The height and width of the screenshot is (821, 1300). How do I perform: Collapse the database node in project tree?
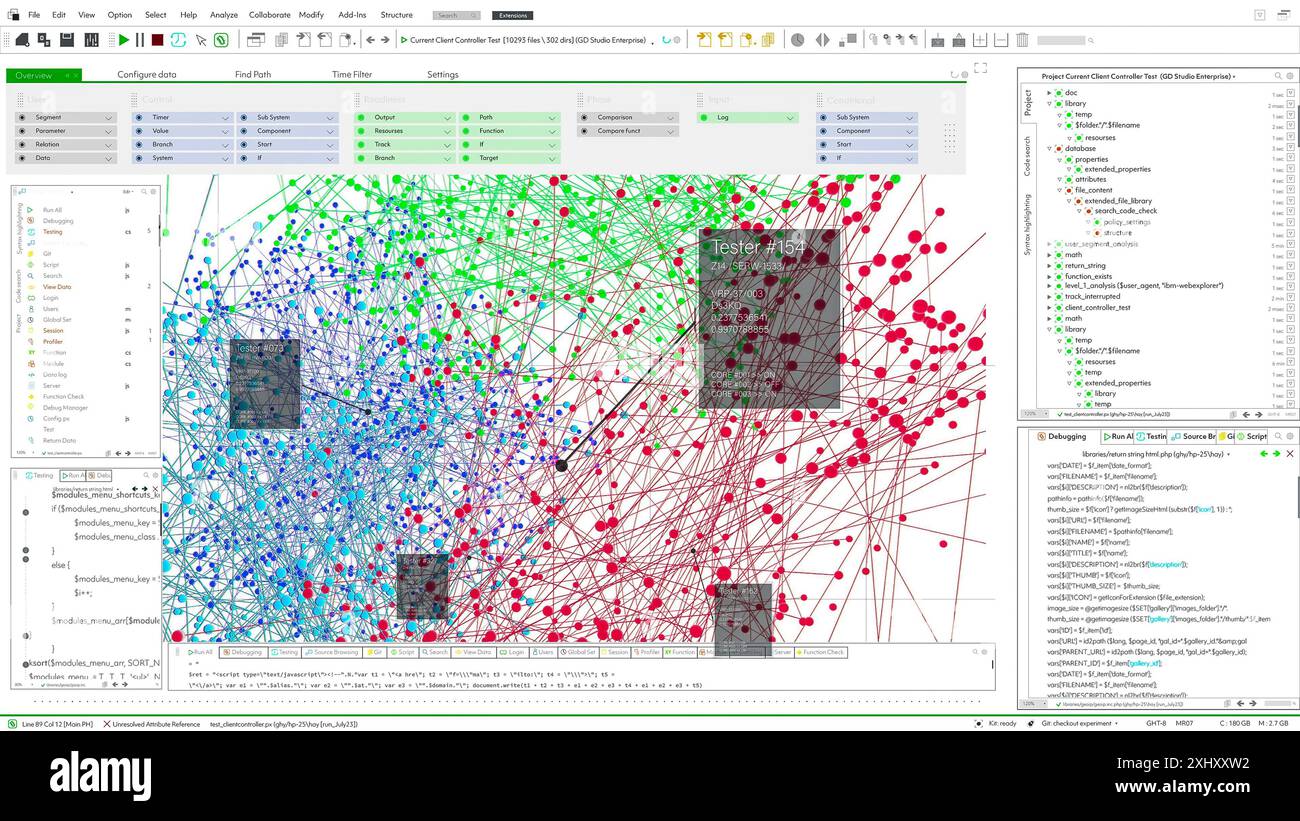(x=1049, y=149)
